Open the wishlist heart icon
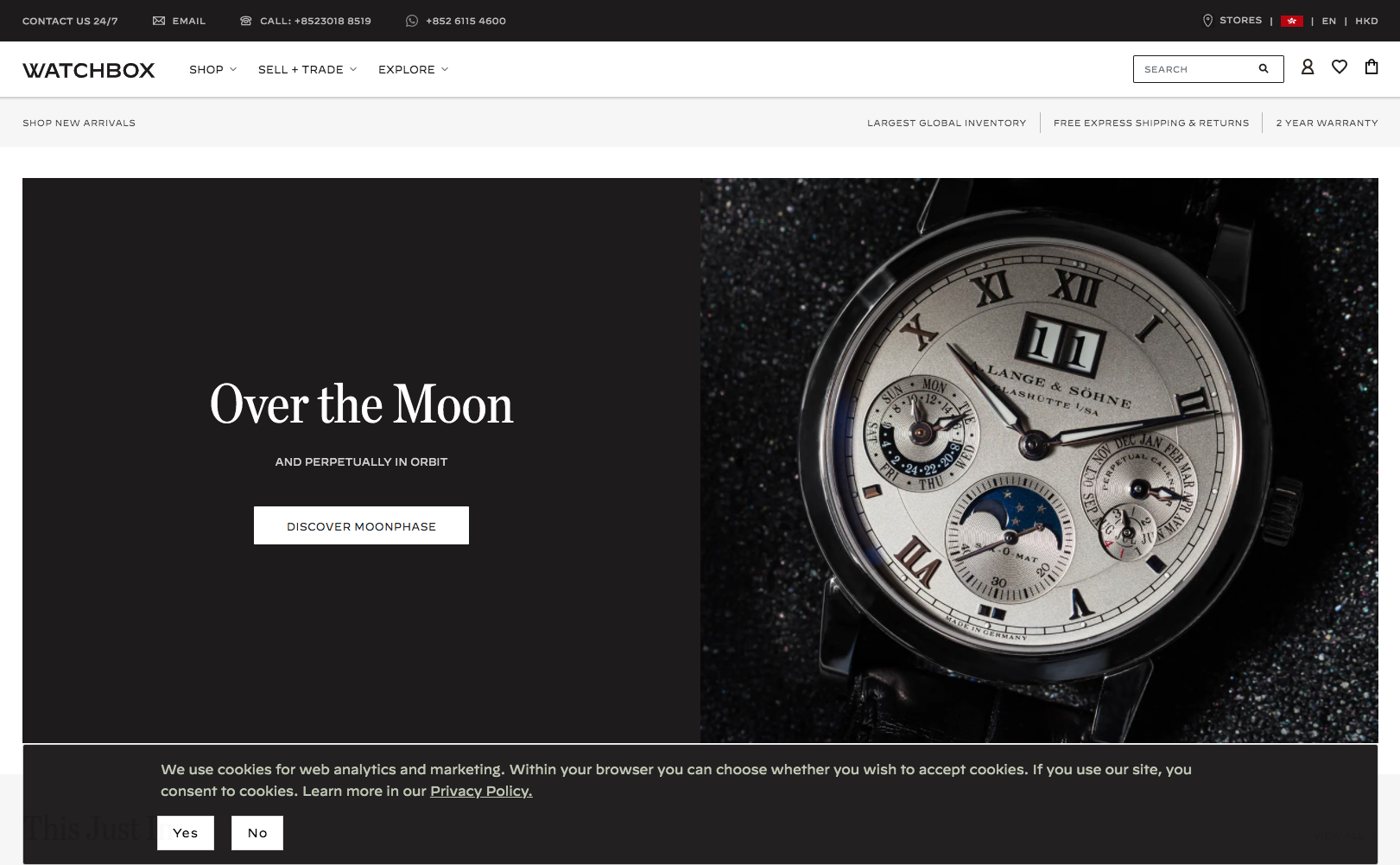1400x865 pixels. coord(1340,67)
